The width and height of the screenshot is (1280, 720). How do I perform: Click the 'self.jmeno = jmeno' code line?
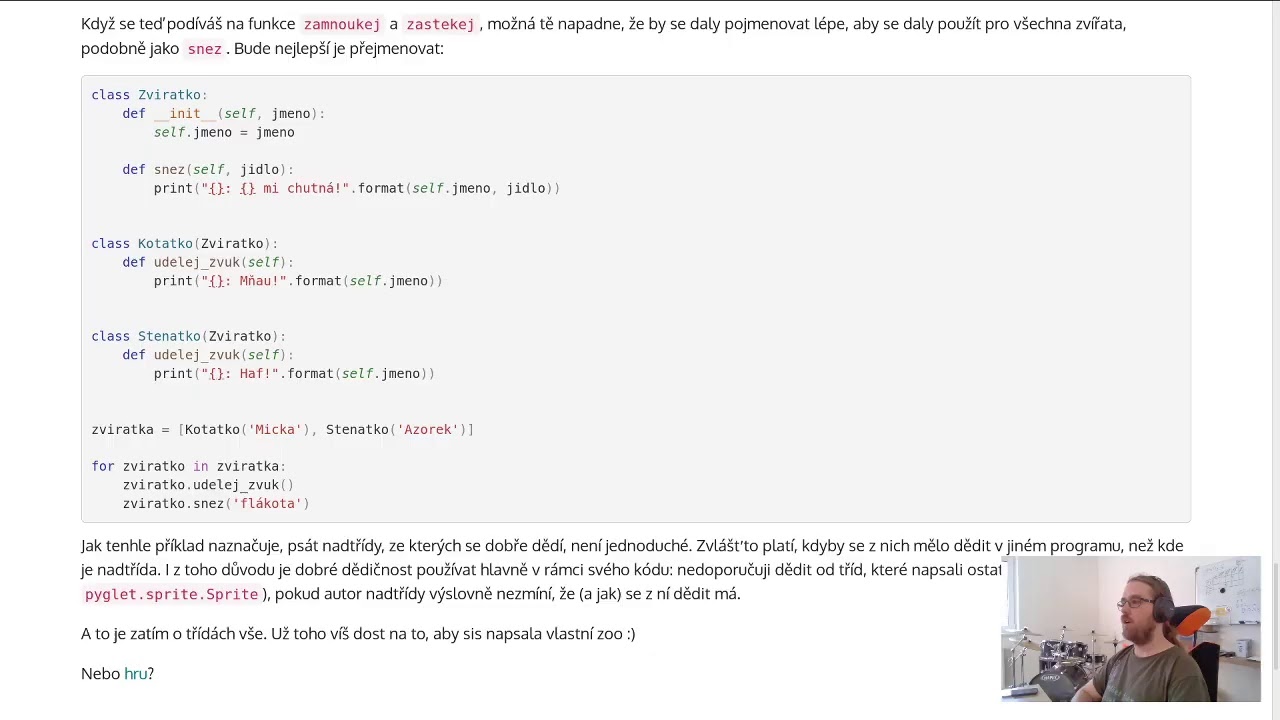click(224, 132)
